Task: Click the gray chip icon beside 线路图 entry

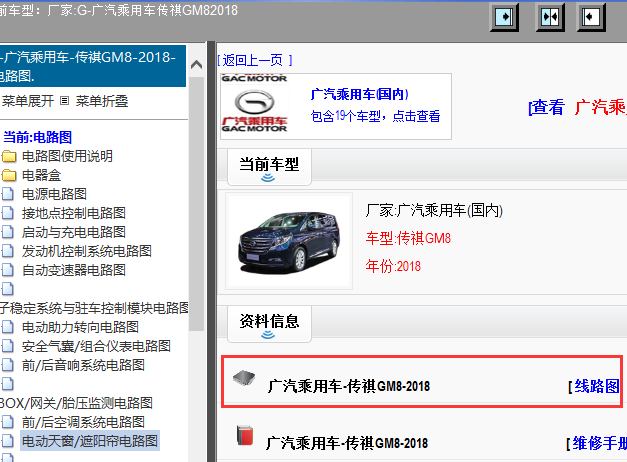Action: pos(244,378)
